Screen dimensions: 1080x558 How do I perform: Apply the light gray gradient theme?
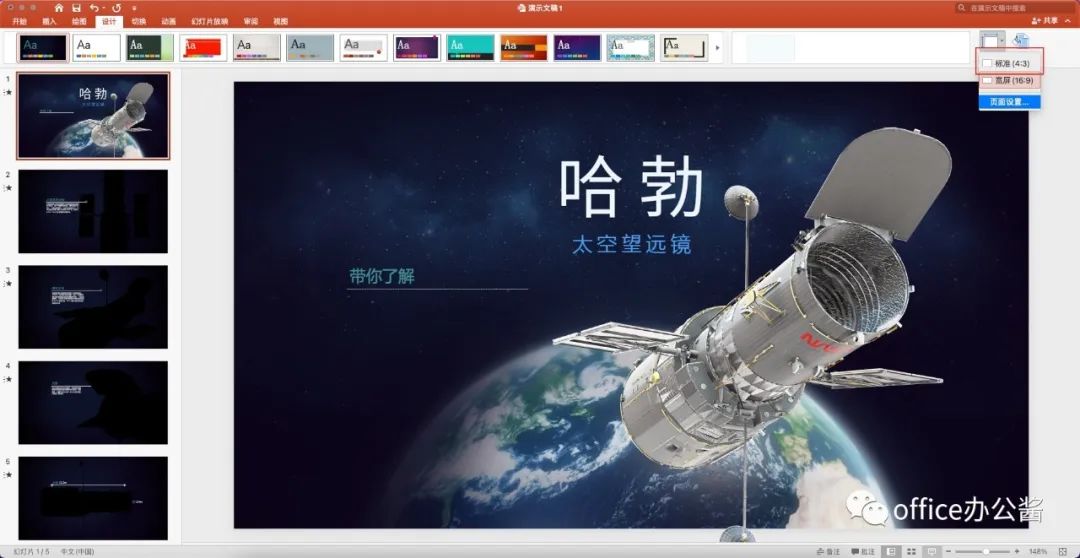(256, 48)
